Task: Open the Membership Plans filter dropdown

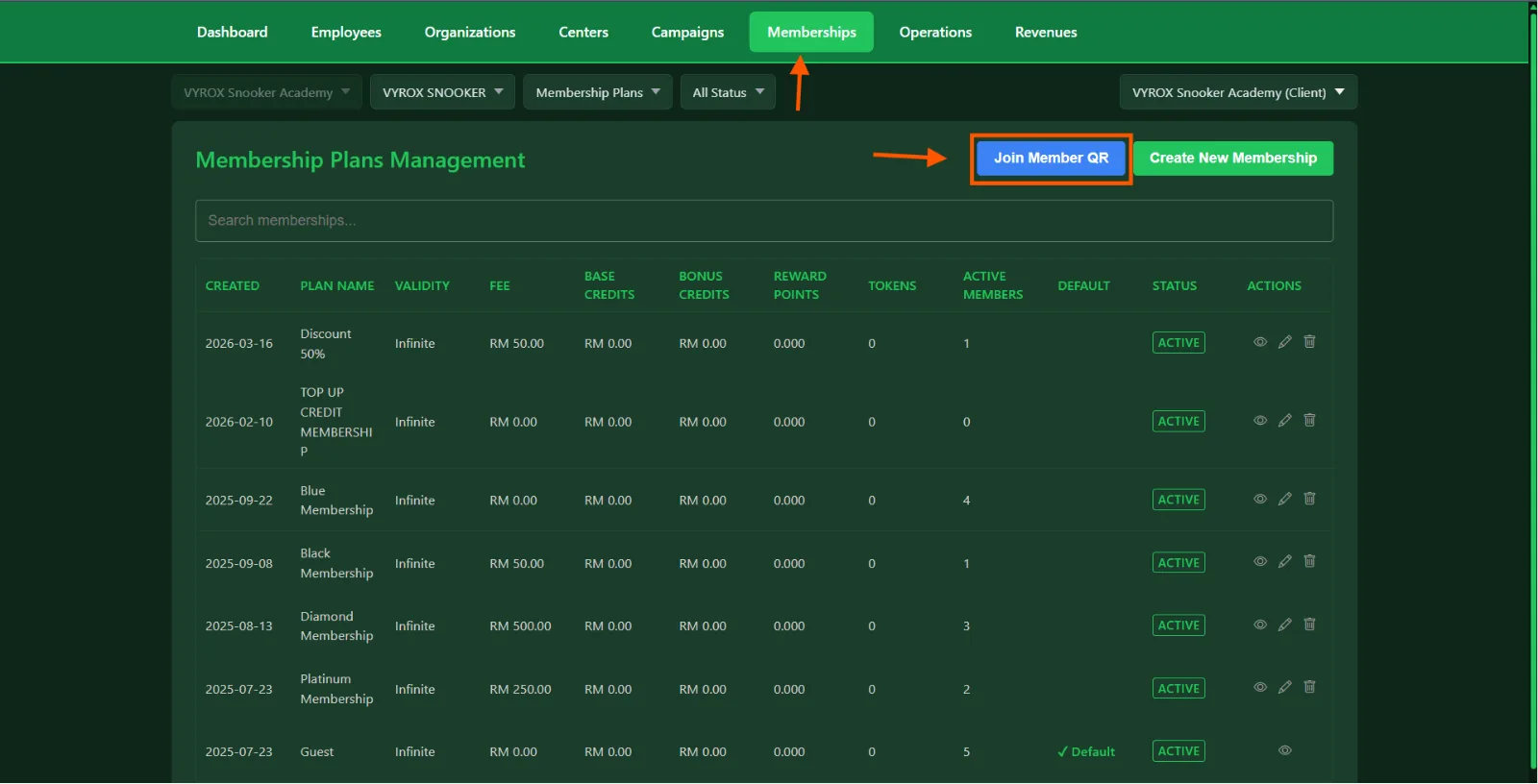Action: coord(598,92)
